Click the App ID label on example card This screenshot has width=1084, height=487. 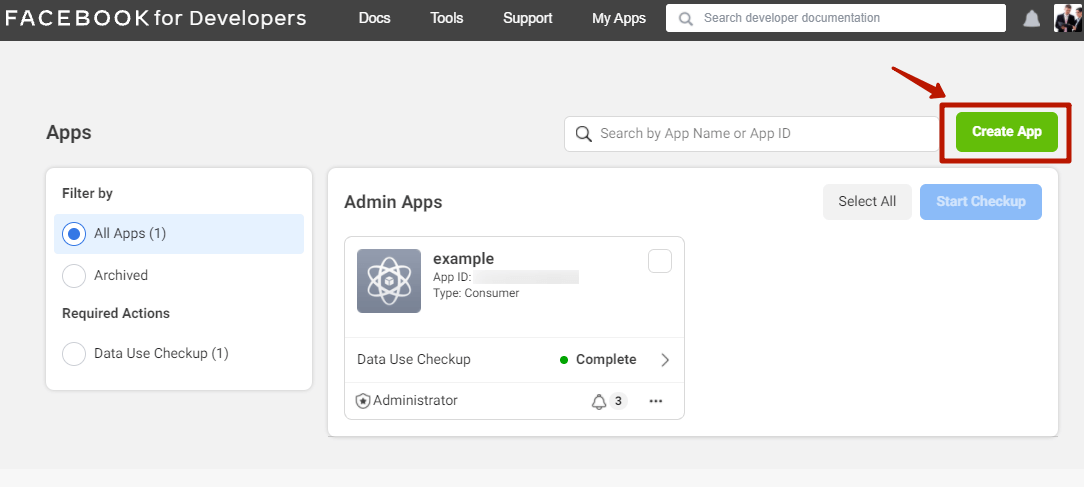tap(452, 277)
